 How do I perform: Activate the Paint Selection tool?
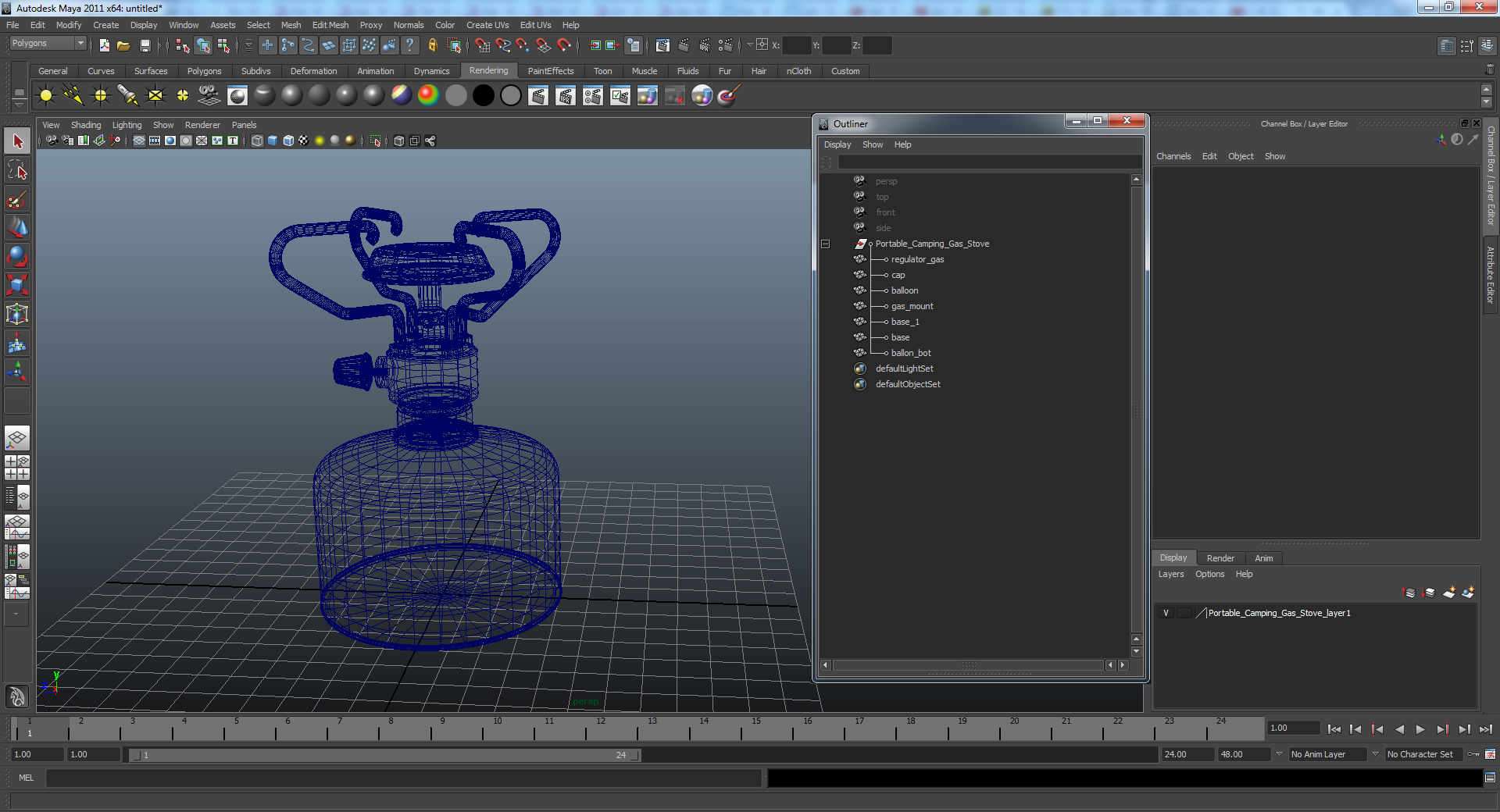17,199
